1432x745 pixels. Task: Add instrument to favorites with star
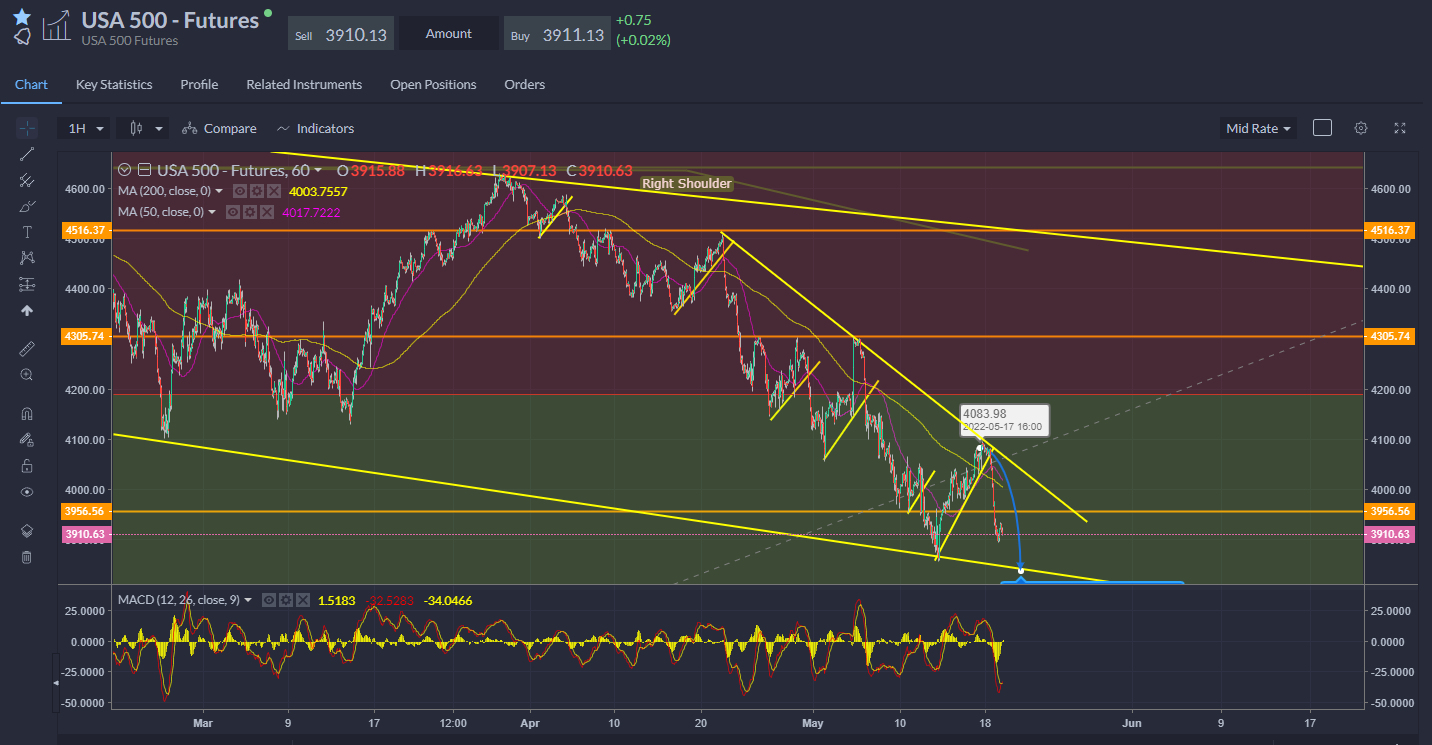pos(22,17)
